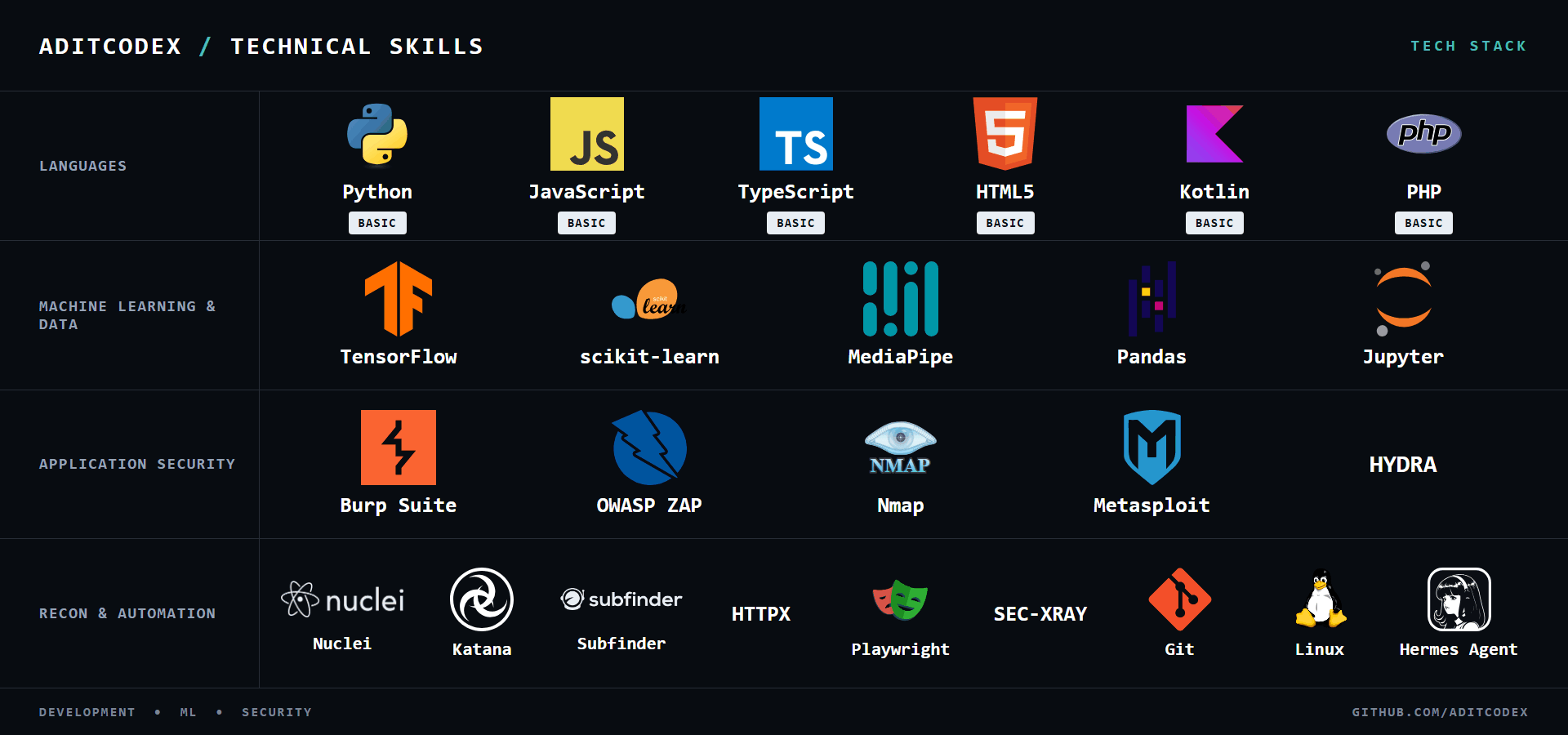Click the Nuclei logo
The width and height of the screenshot is (1568, 735).
(x=342, y=599)
